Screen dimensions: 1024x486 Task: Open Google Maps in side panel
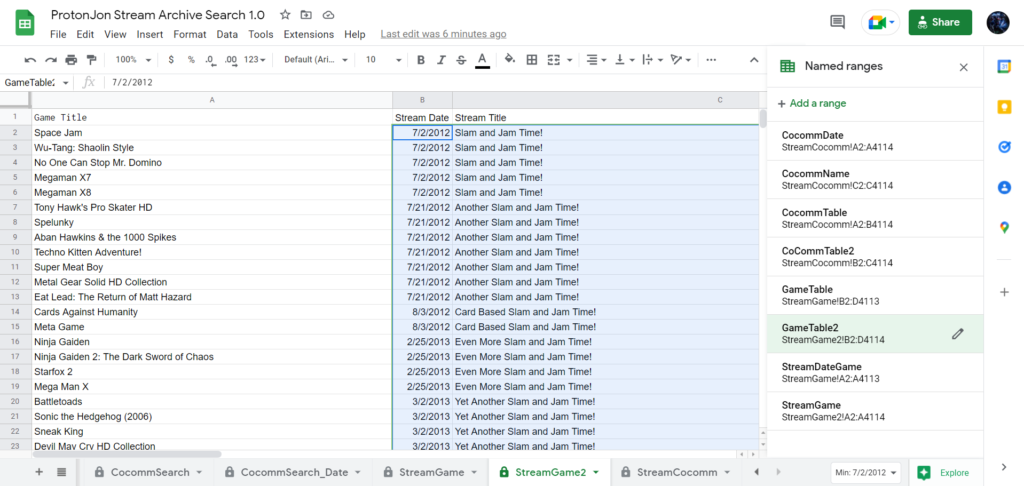(1004, 227)
